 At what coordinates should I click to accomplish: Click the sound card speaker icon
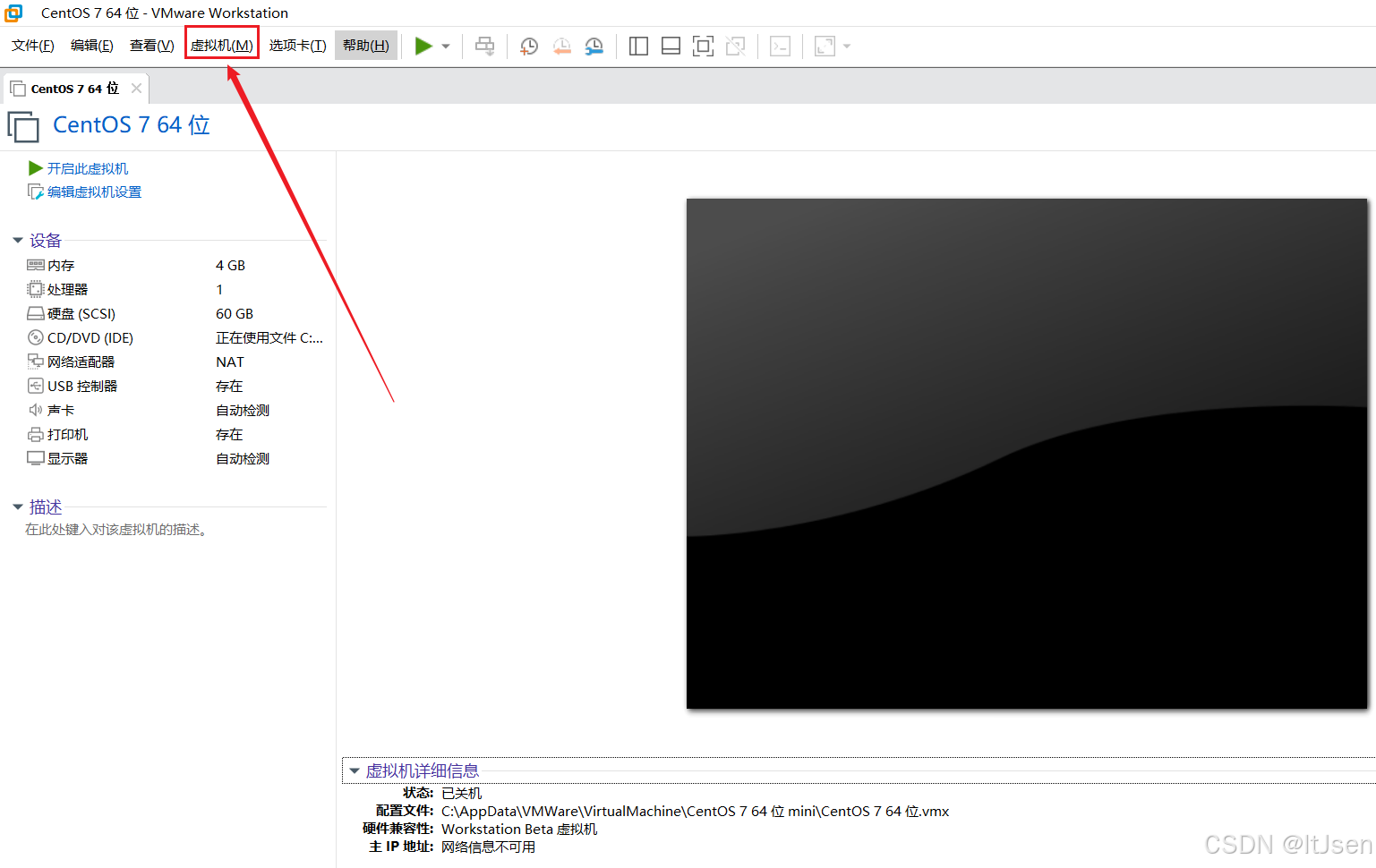pyautogui.click(x=36, y=410)
